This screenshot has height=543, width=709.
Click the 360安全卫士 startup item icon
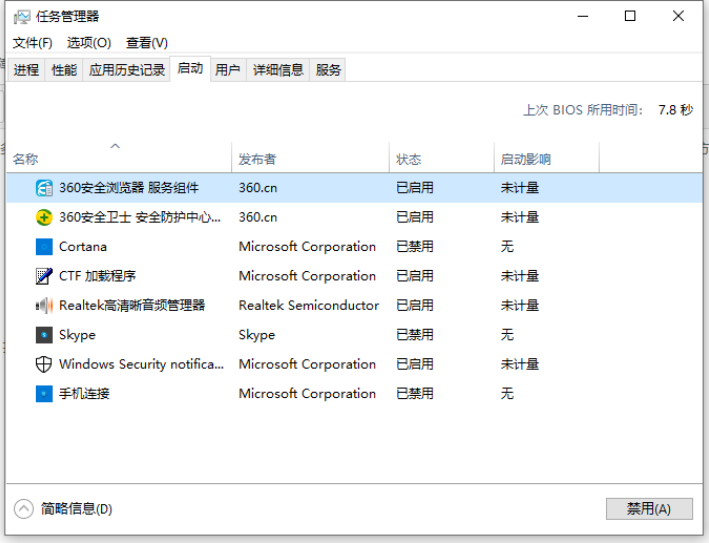click(44, 217)
